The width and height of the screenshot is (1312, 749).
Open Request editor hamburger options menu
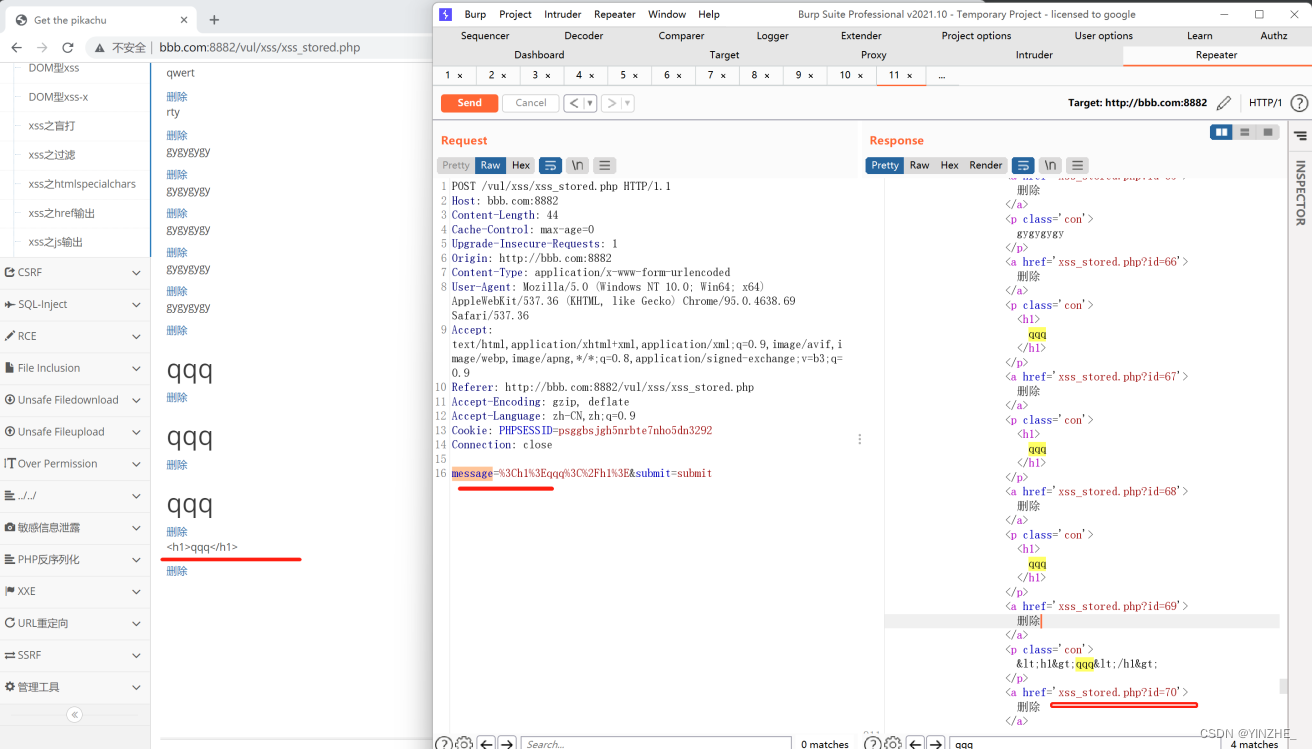point(604,165)
